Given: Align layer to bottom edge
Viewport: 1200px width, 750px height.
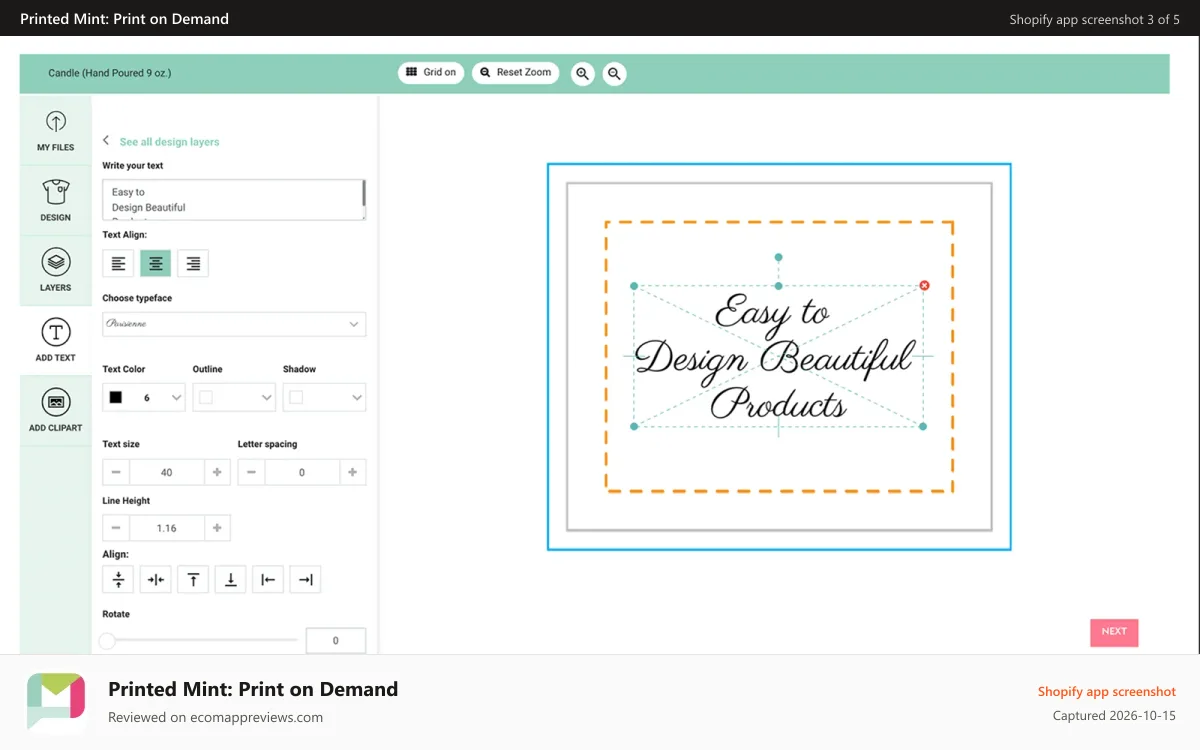Looking at the screenshot, I should (230, 579).
